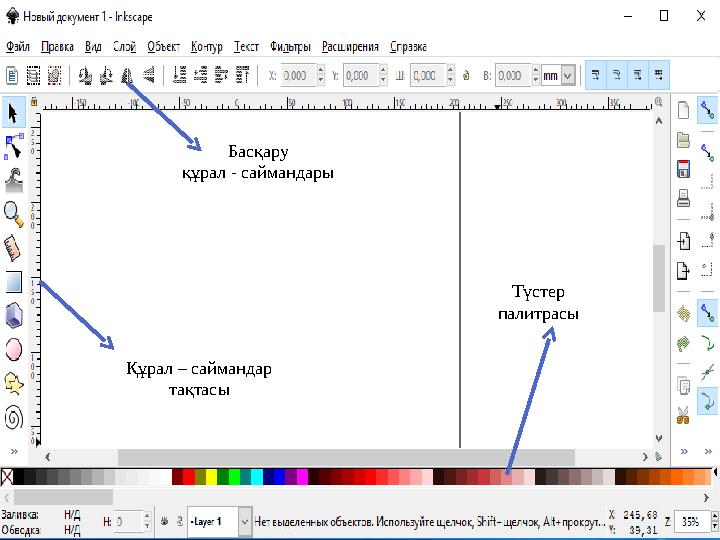Click Cut scissors icon
This screenshot has height=540, width=720.
tap(684, 415)
